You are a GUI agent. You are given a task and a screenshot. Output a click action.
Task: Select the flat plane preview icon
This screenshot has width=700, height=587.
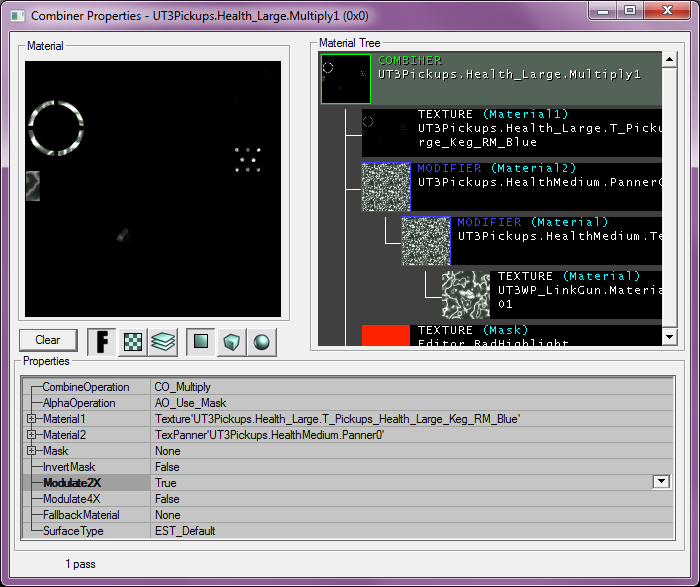202,342
